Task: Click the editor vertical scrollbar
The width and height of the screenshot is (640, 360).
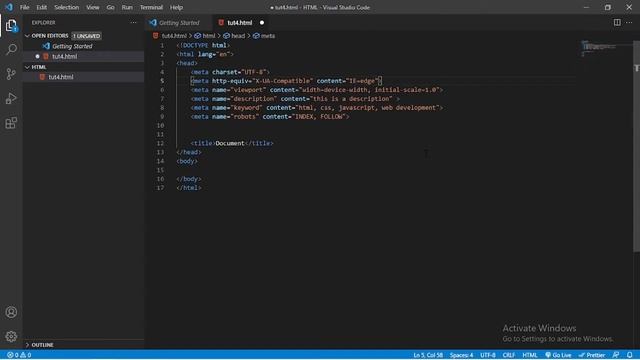Action: point(636,147)
